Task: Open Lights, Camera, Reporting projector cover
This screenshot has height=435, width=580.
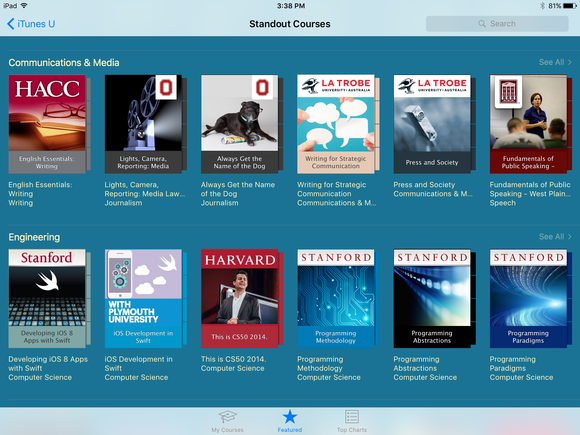Action: 143,124
